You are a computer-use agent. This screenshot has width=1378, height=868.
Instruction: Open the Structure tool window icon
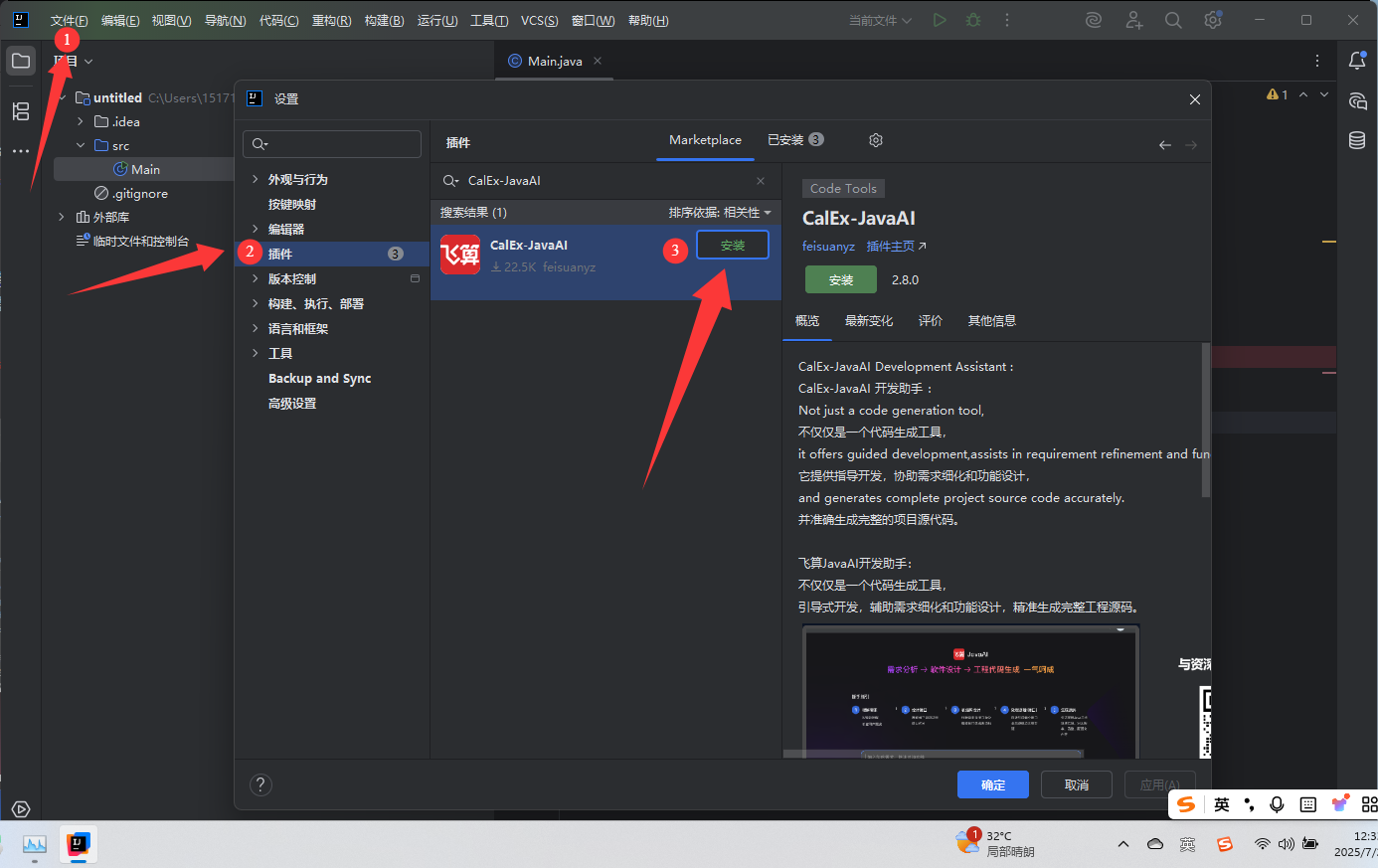[20, 110]
